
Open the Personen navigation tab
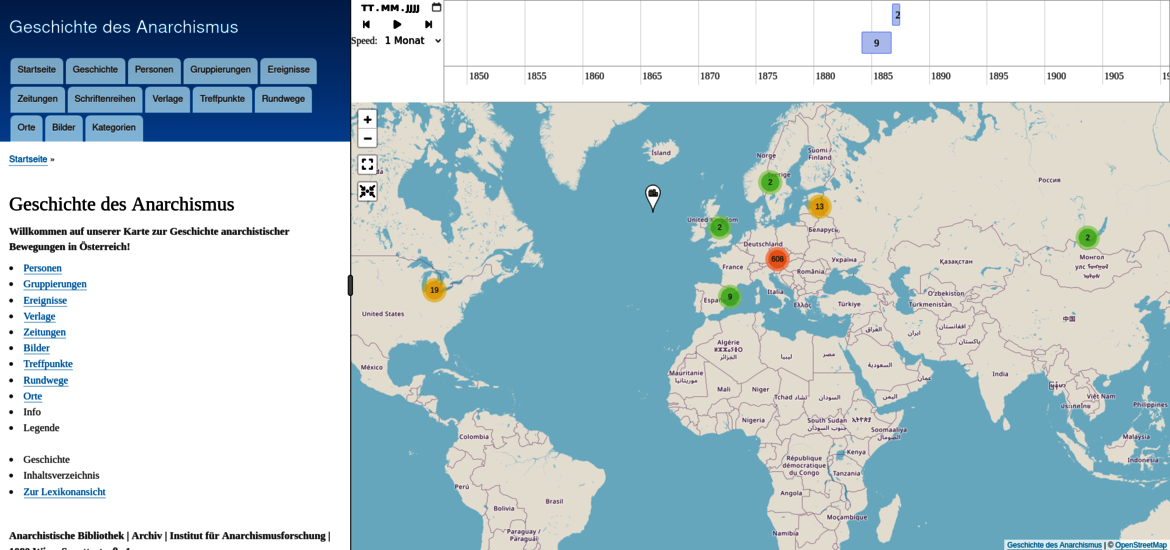[154, 70]
